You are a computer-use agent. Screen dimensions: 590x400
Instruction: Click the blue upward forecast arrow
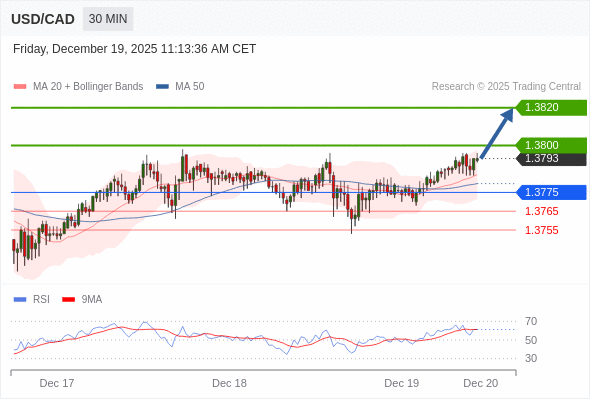tap(497, 133)
